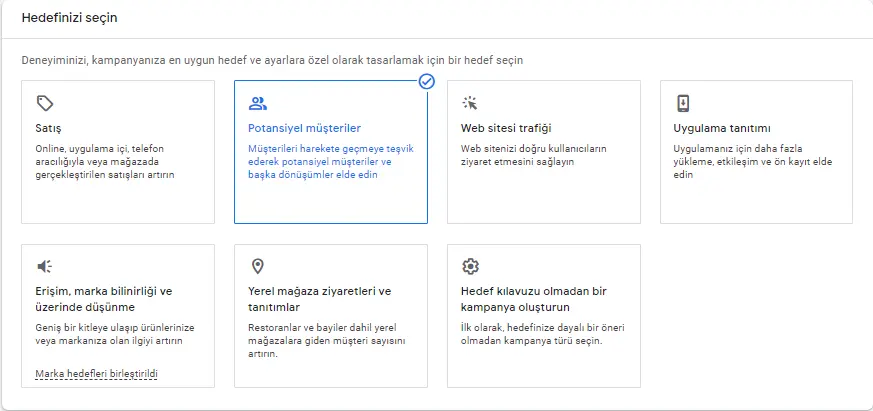Screen dimensions: 873x411
Task: Click the price tag icon on the Satış card
Action: [45, 103]
